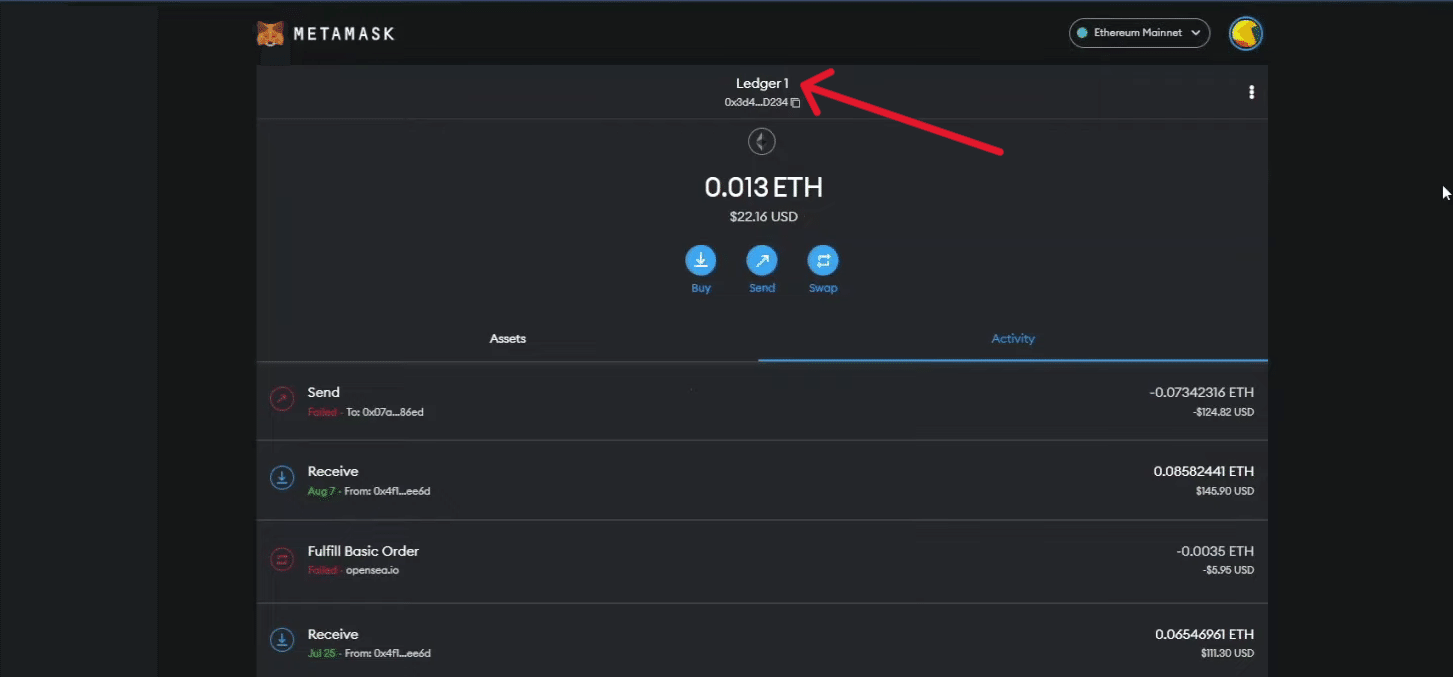Click the Send arrow icon button
The width and height of the screenshot is (1453, 677).
pyautogui.click(x=762, y=261)
